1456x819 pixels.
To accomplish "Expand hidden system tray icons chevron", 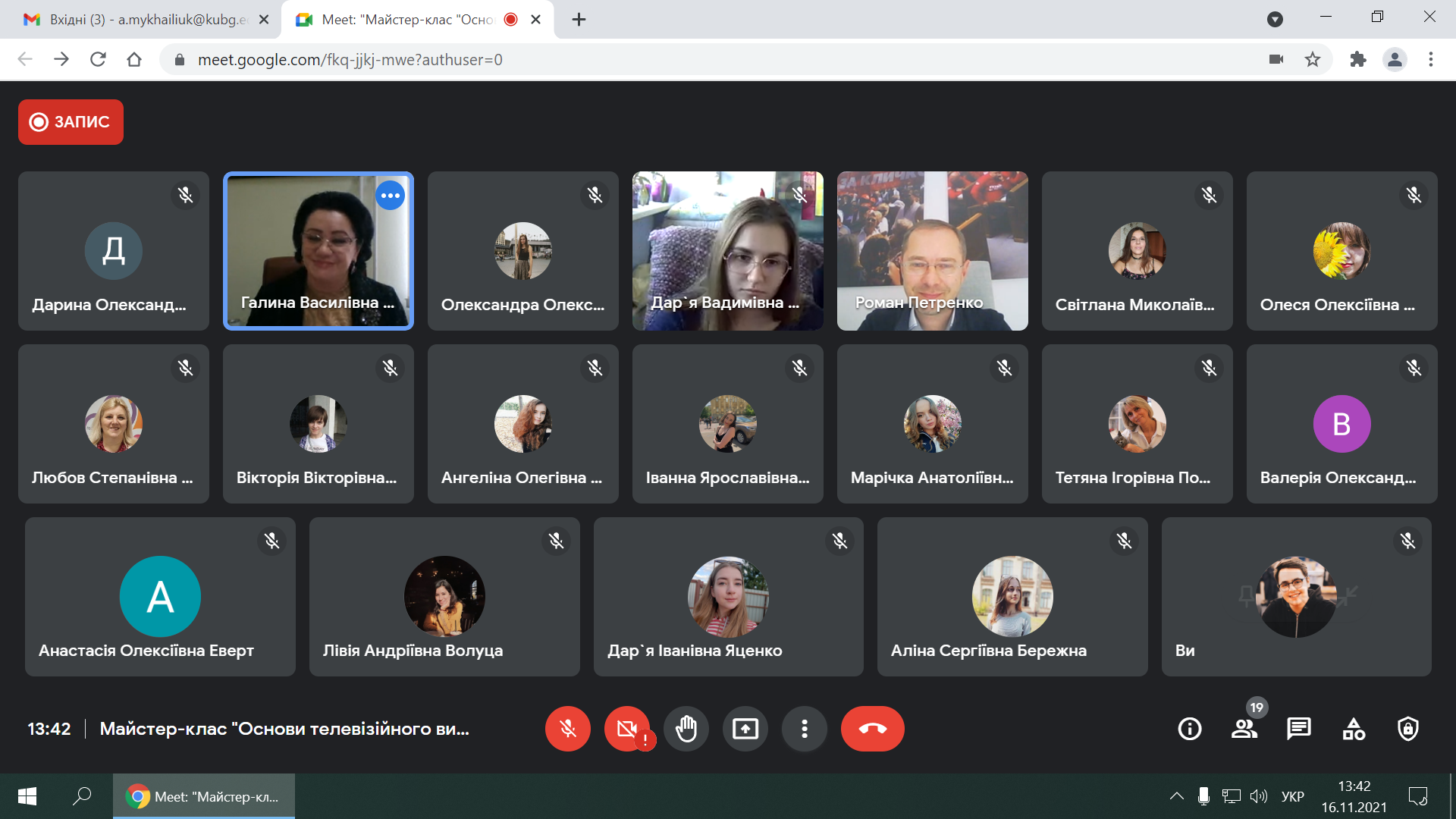I will [1176, 796].
